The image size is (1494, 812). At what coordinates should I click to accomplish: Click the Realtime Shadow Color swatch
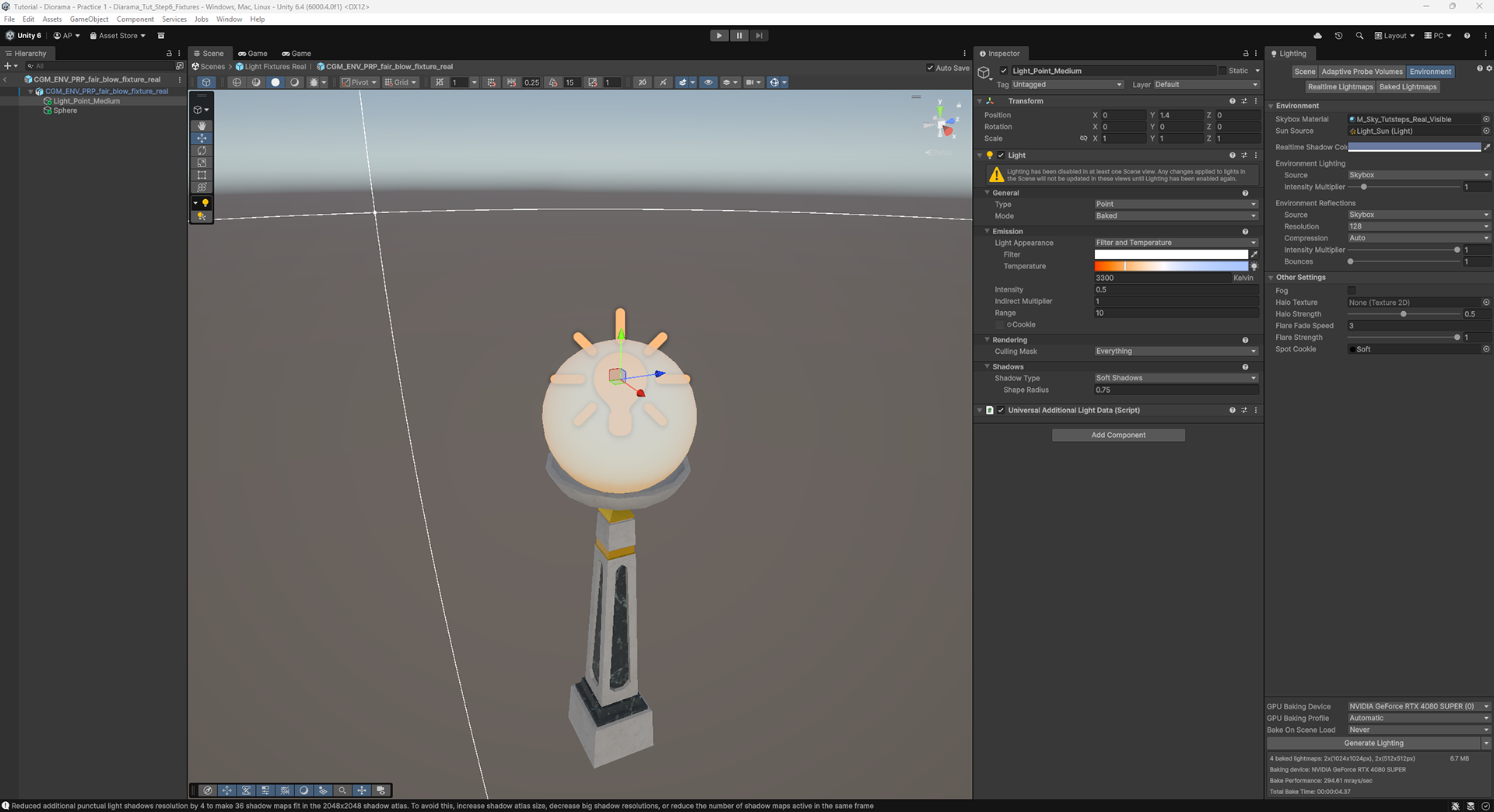1414,147
